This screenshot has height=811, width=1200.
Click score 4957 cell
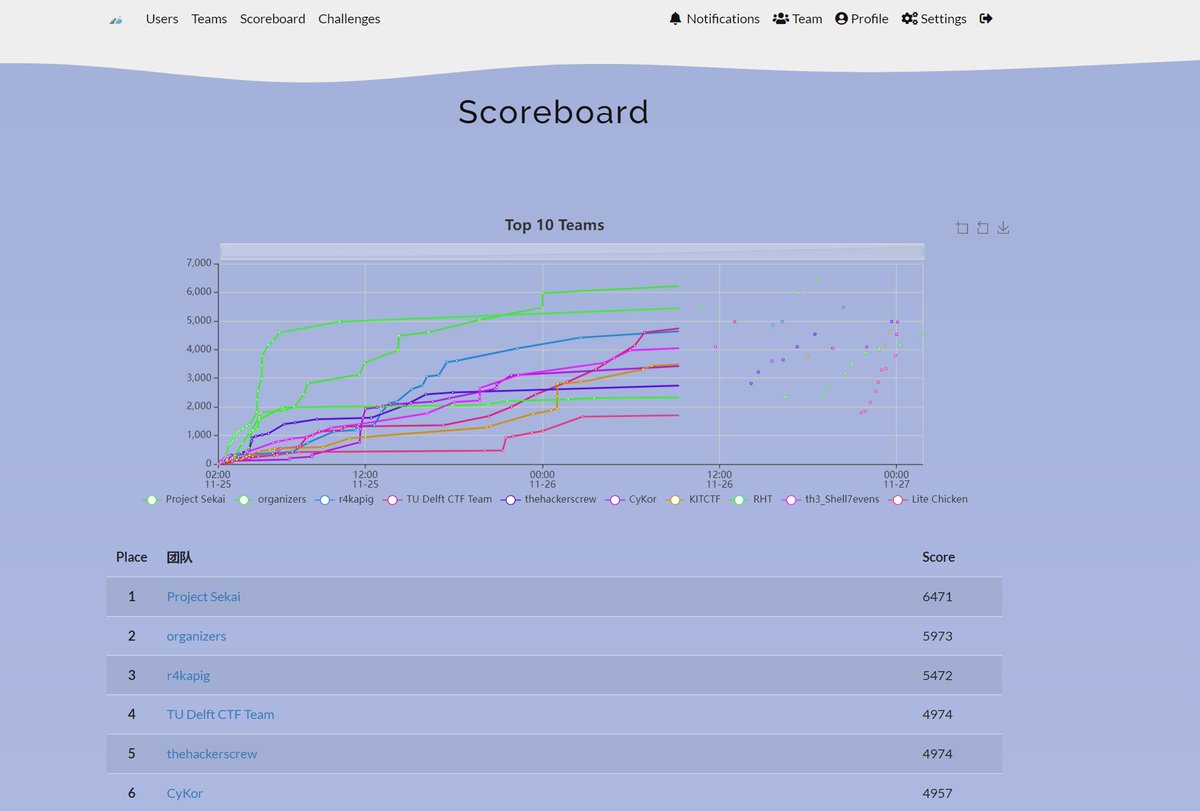(937, 793)
